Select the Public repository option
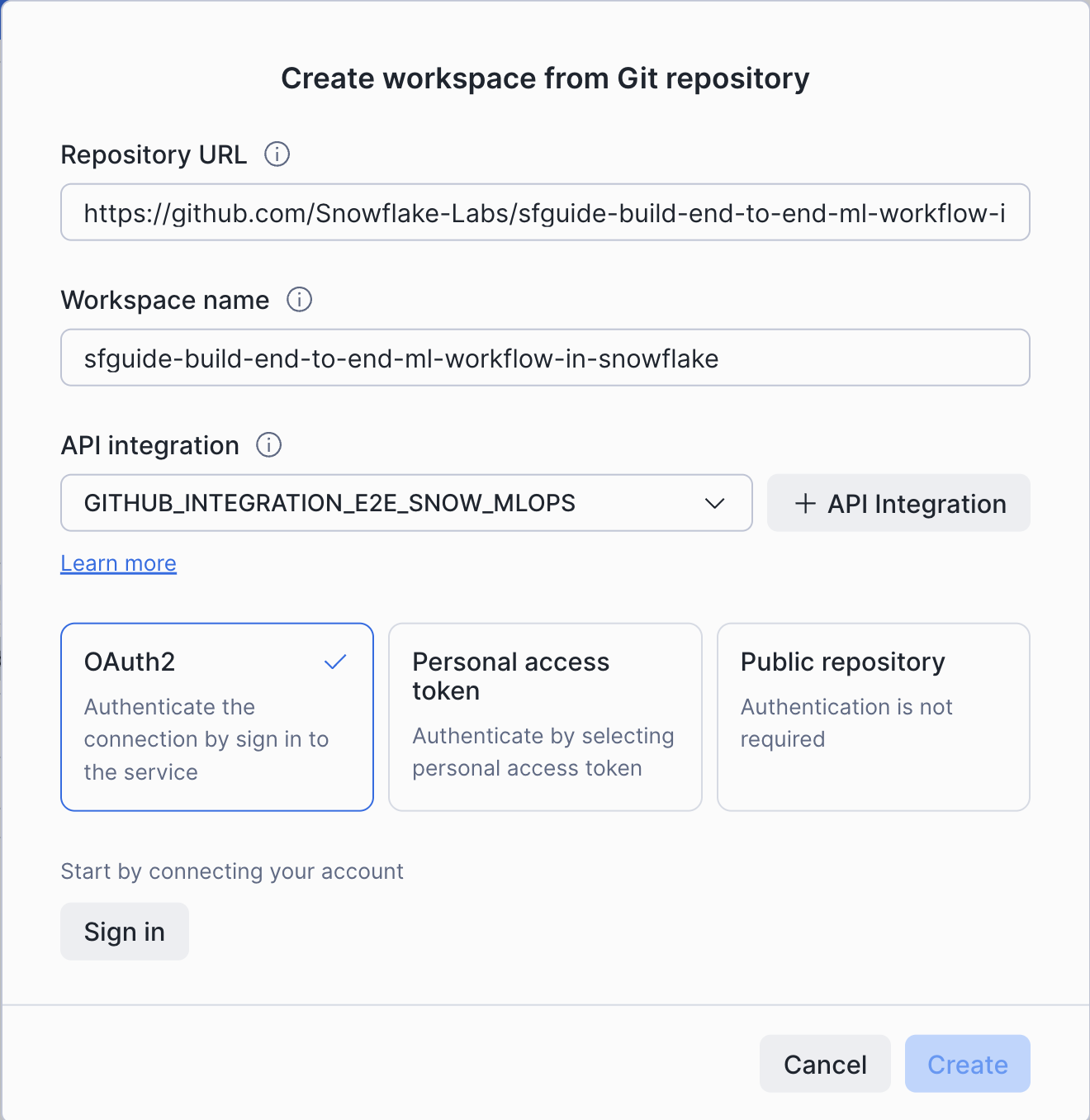 (x=873, y=717)
